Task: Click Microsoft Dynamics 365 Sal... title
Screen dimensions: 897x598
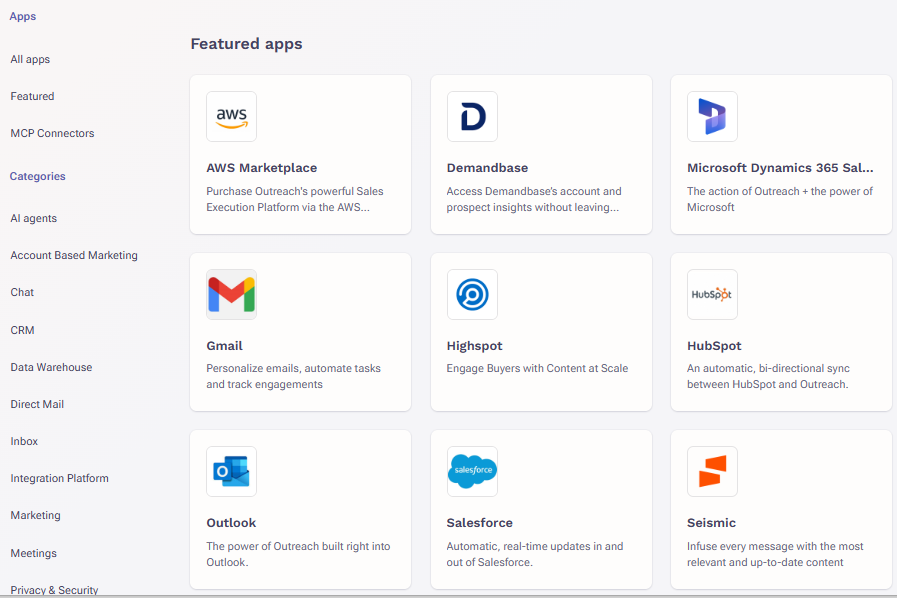Action: click(780, 168)
